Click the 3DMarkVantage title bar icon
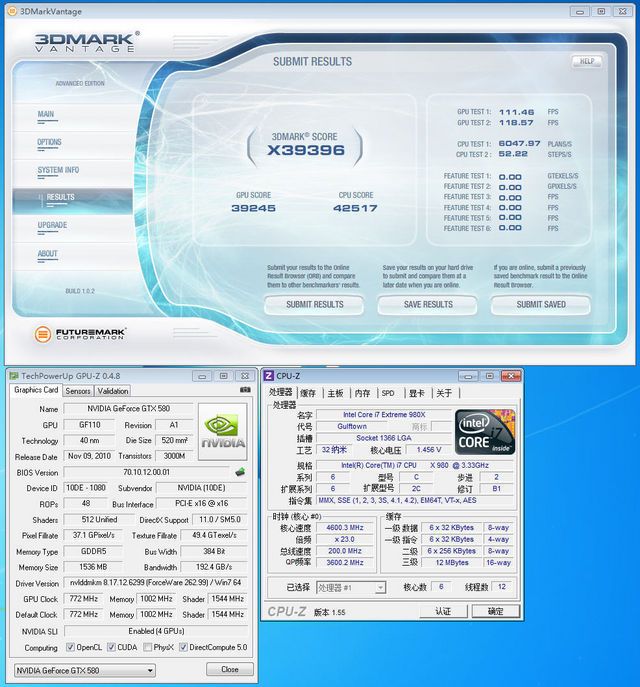The width and height of the screenshot is (640, 687). (13, 11)
